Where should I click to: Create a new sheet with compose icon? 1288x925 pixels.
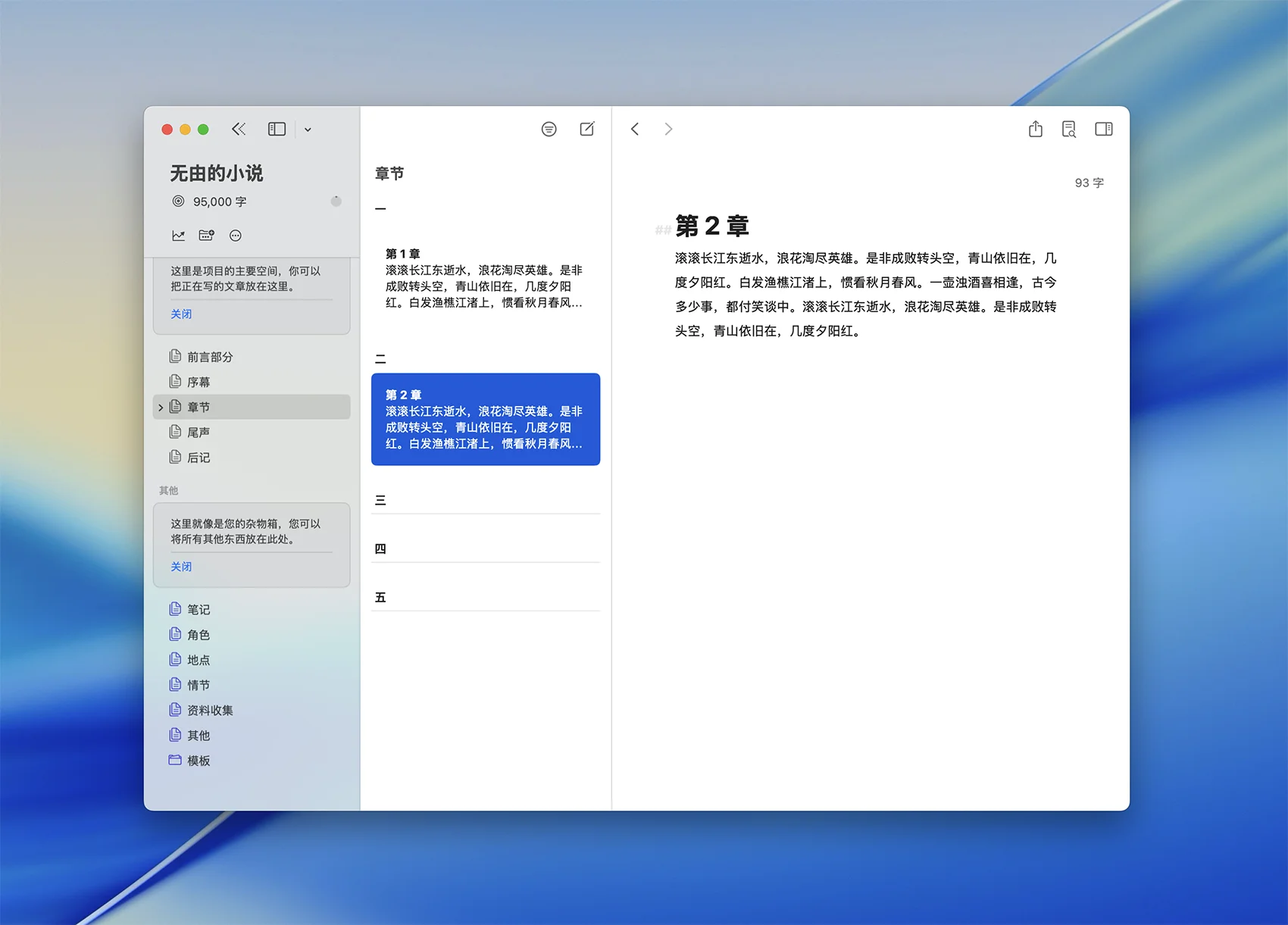tap(587, 130)
